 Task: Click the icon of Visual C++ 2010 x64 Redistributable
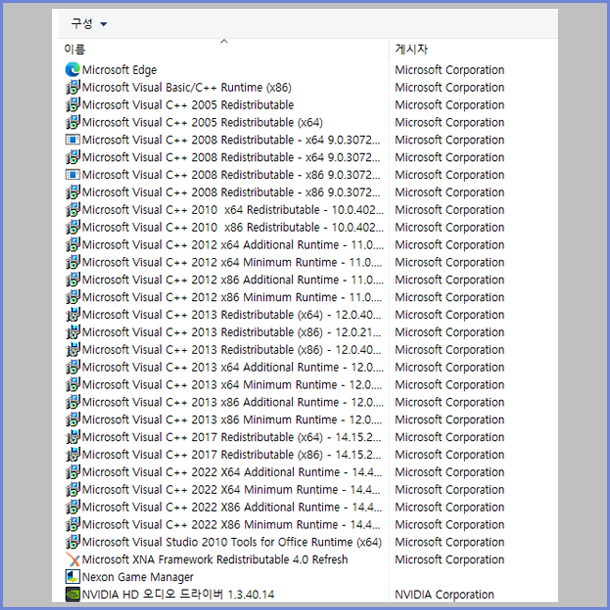[73, 210]
